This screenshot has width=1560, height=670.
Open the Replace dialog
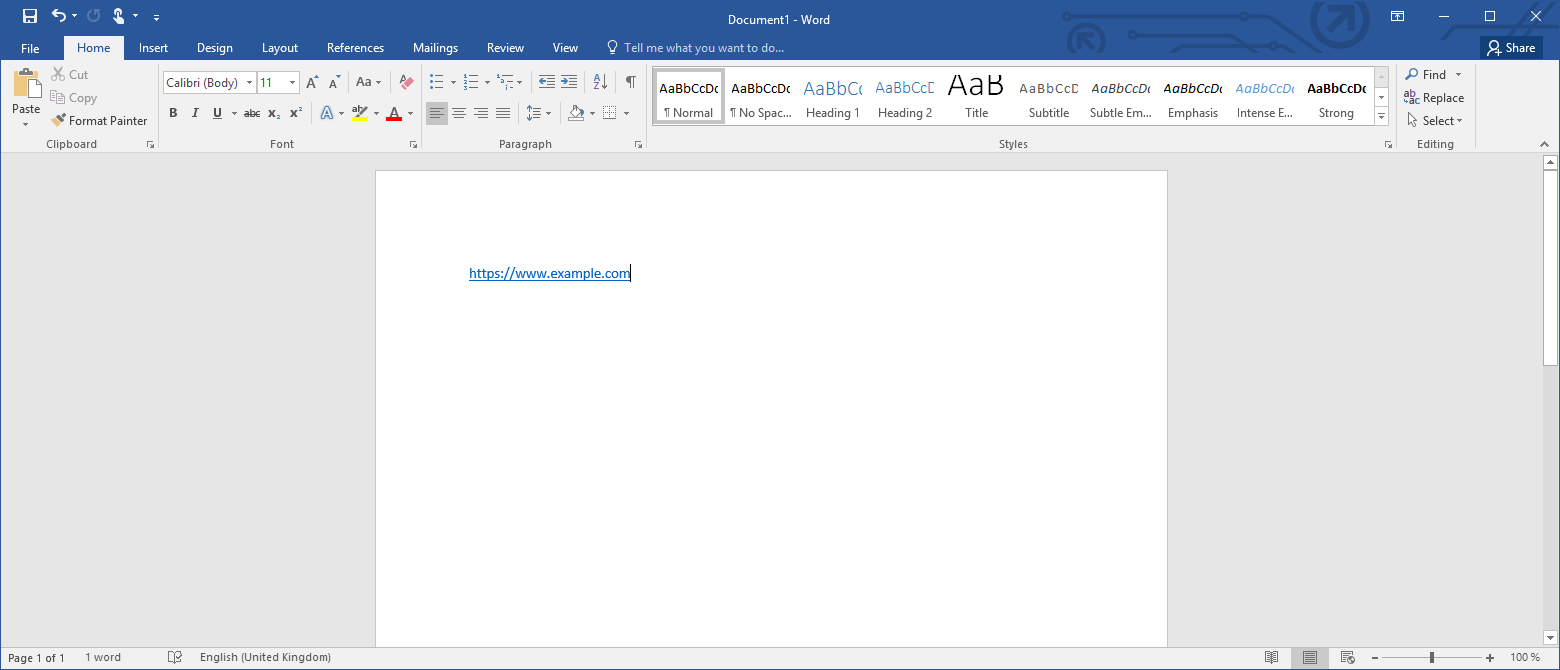tap(1434, 97)
